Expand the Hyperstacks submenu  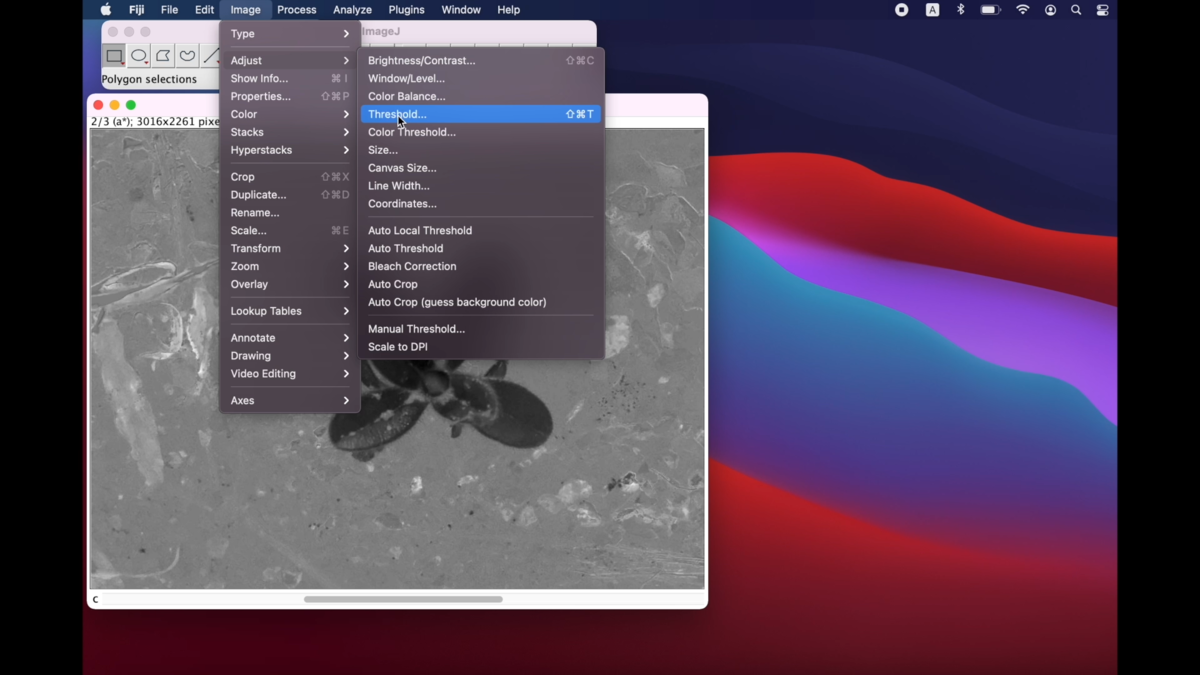tap(289, 150)
